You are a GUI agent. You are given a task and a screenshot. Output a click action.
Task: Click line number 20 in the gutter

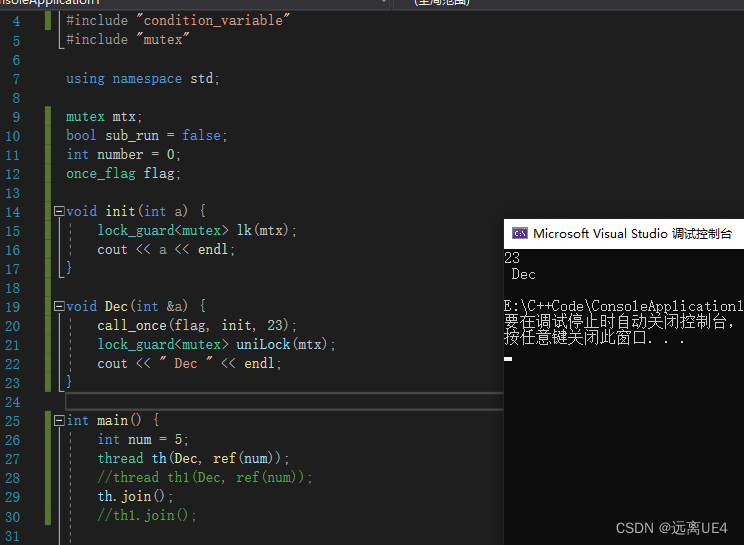click(x=13, y=326)
